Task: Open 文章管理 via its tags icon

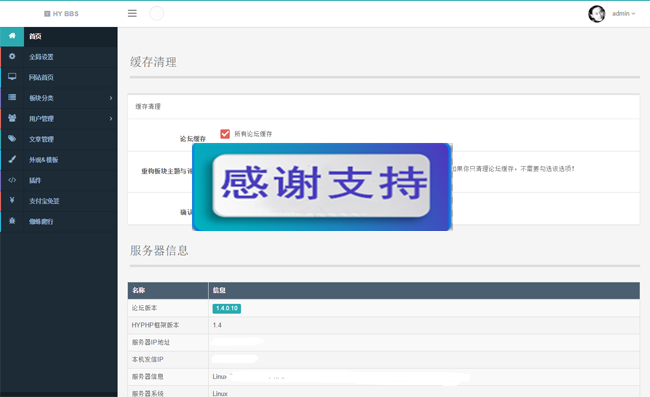Action: 12,138
